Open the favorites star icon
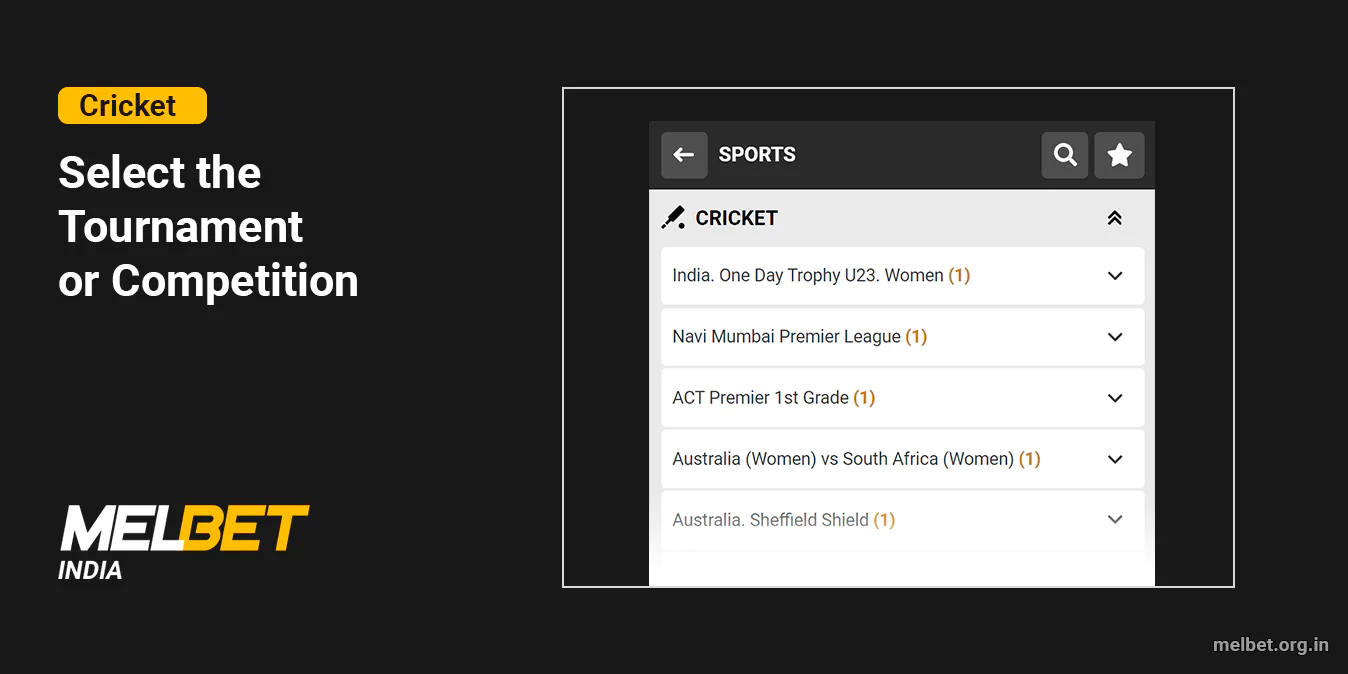The width and height of the screenshot is (1348, 674). click(1119, 155)
